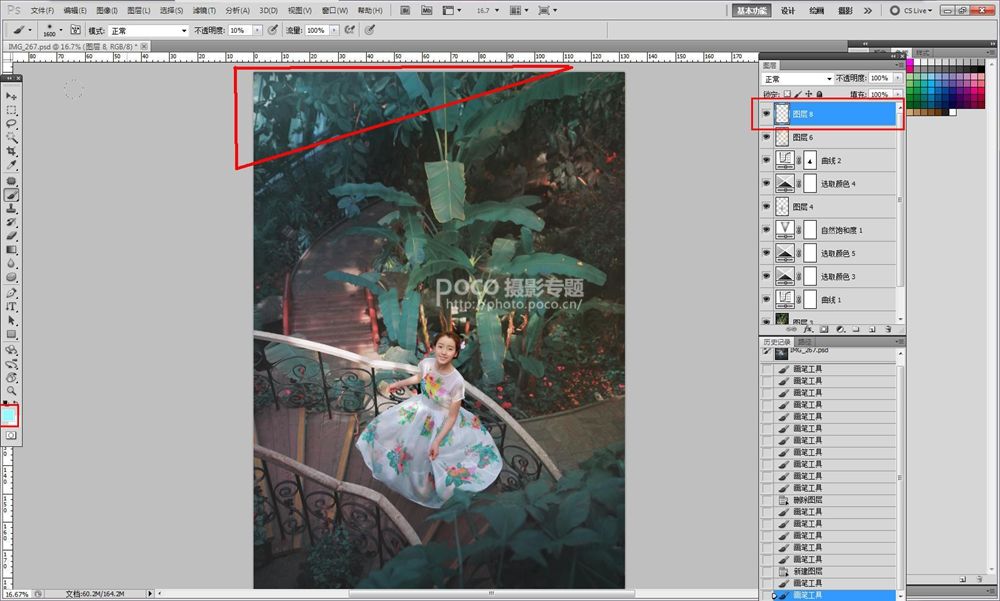Open brush opacity 不透明度 slider arrow
The width and height of the screenshot is (1000, 601).
point(258,30)
